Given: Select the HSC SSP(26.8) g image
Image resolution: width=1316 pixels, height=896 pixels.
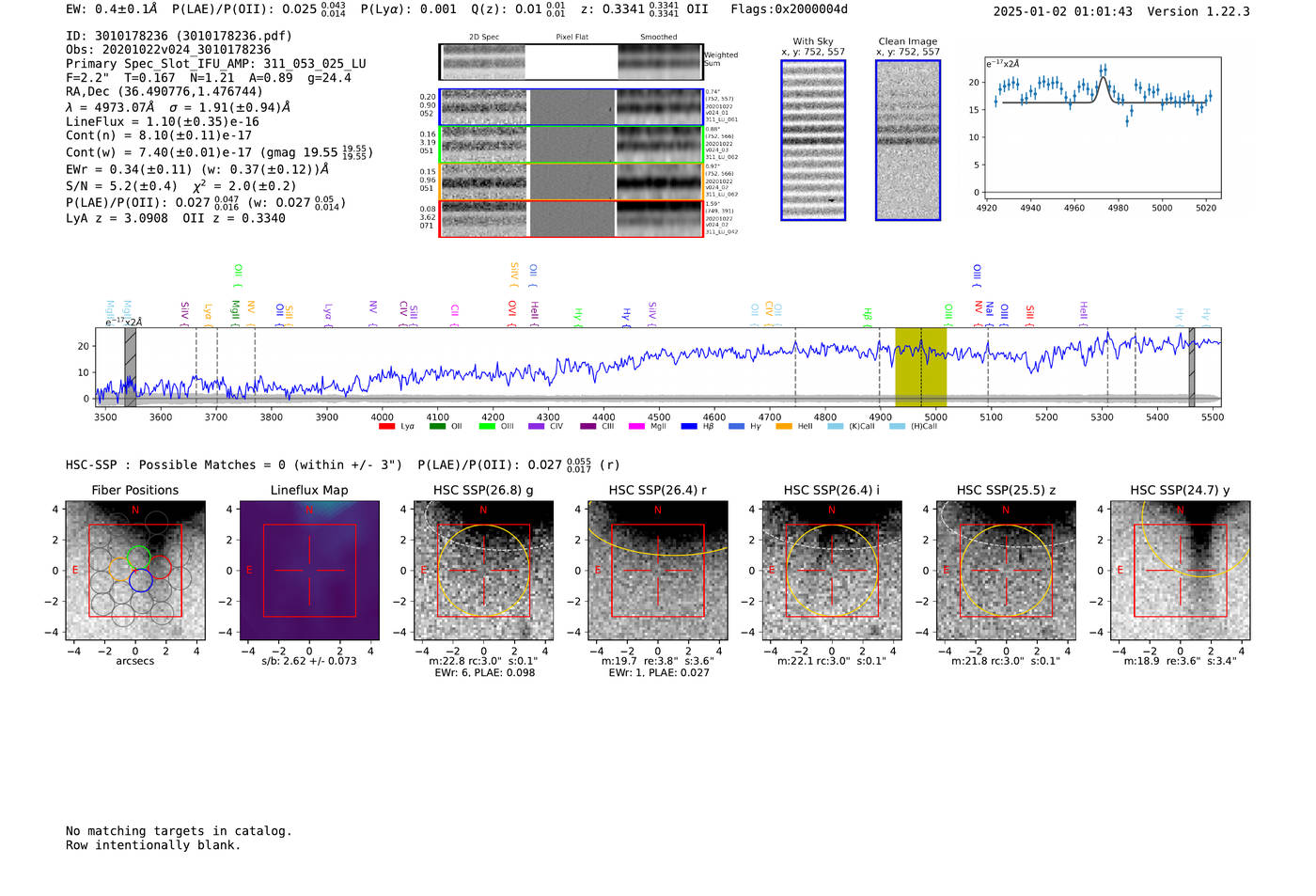Looking at the screenshot, I should pos(483,571).
